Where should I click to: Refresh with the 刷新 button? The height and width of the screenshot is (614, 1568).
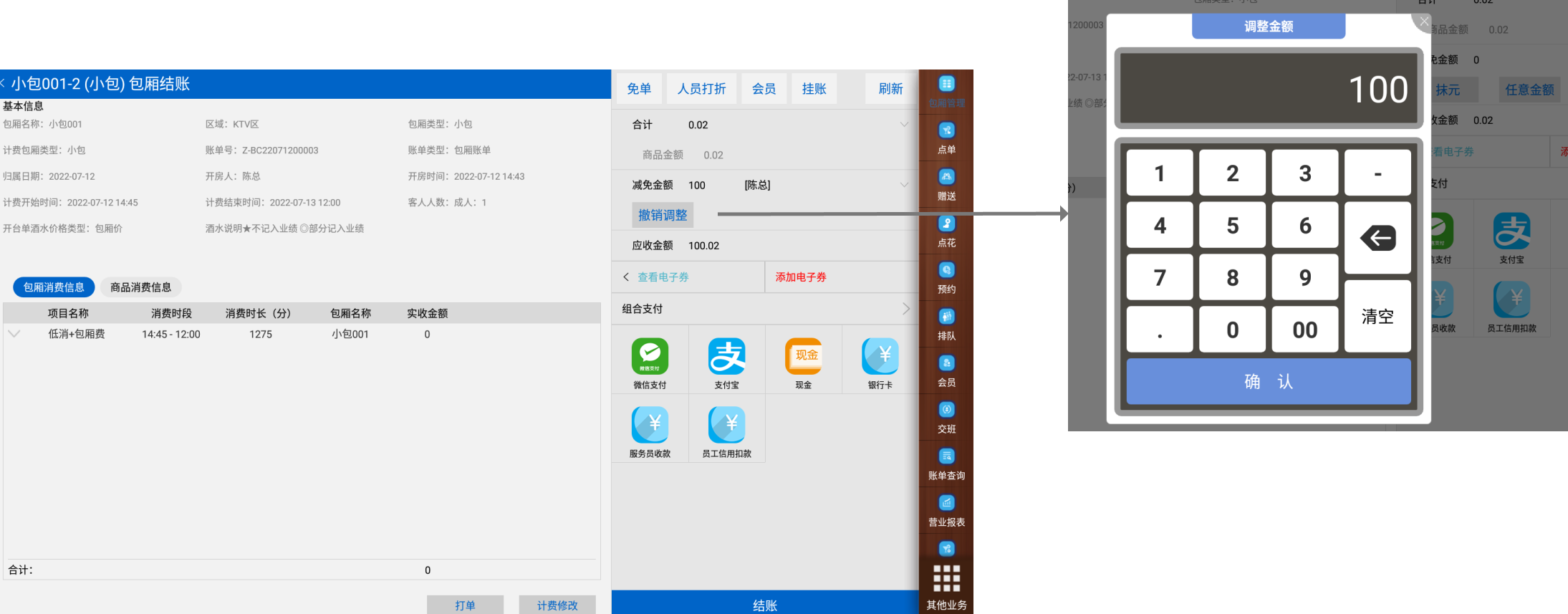(890, 89)
